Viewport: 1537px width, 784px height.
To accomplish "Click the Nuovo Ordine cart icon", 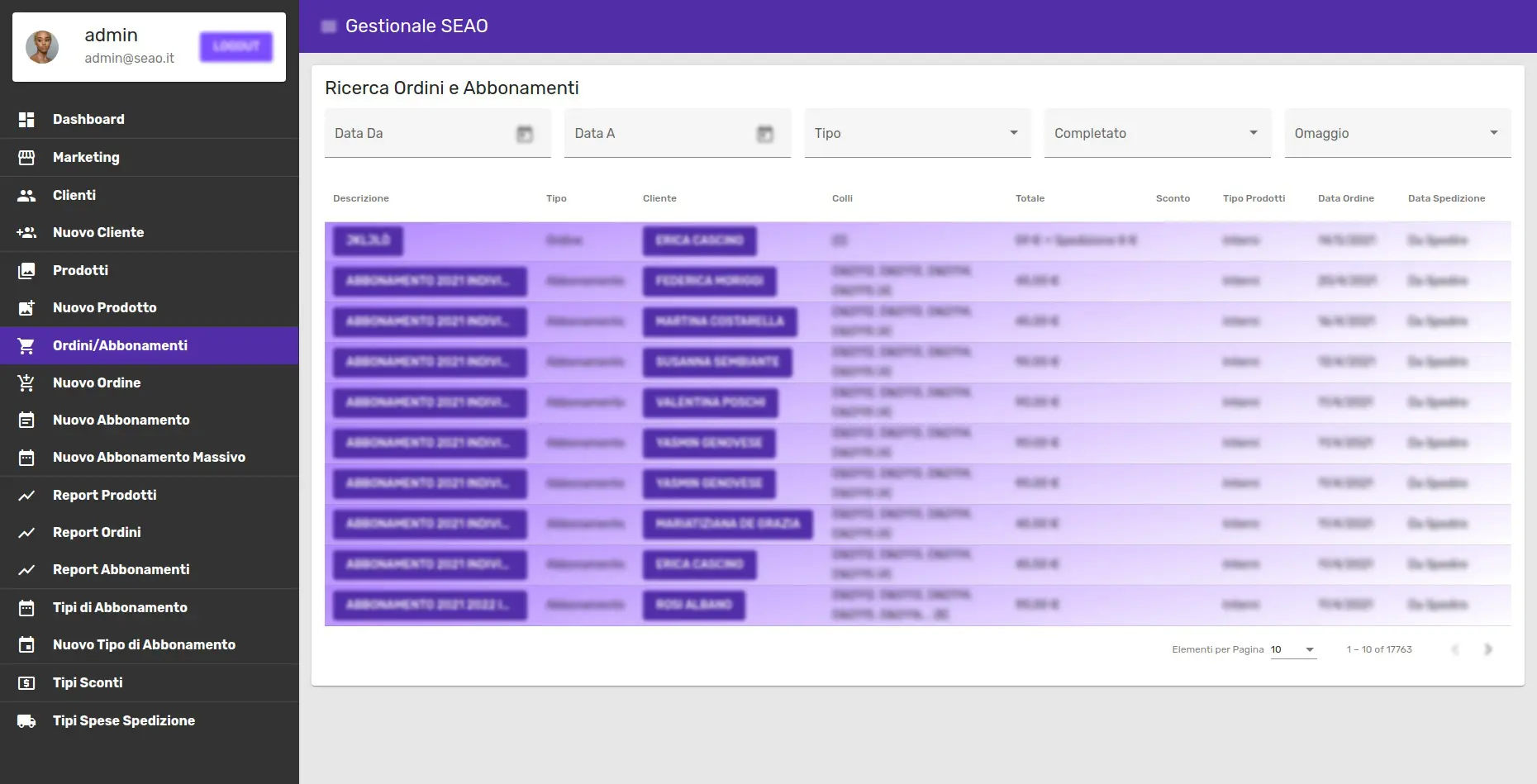I will (26, 383).
